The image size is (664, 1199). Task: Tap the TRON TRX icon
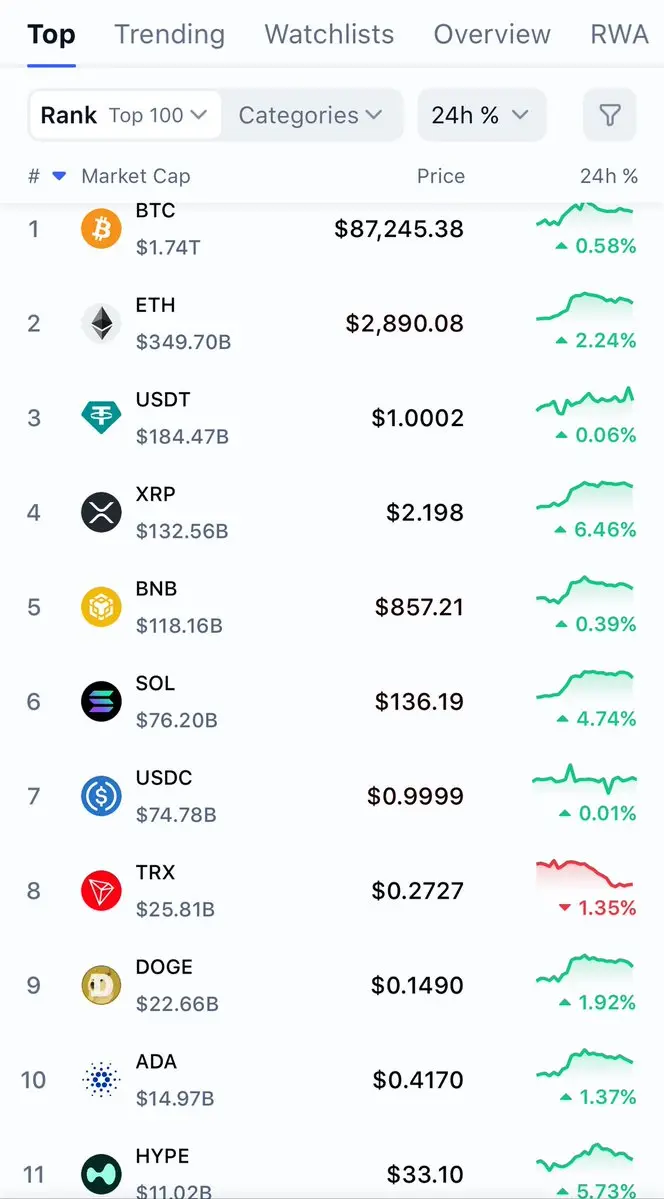pyautogui.click(x=101, y=890)
